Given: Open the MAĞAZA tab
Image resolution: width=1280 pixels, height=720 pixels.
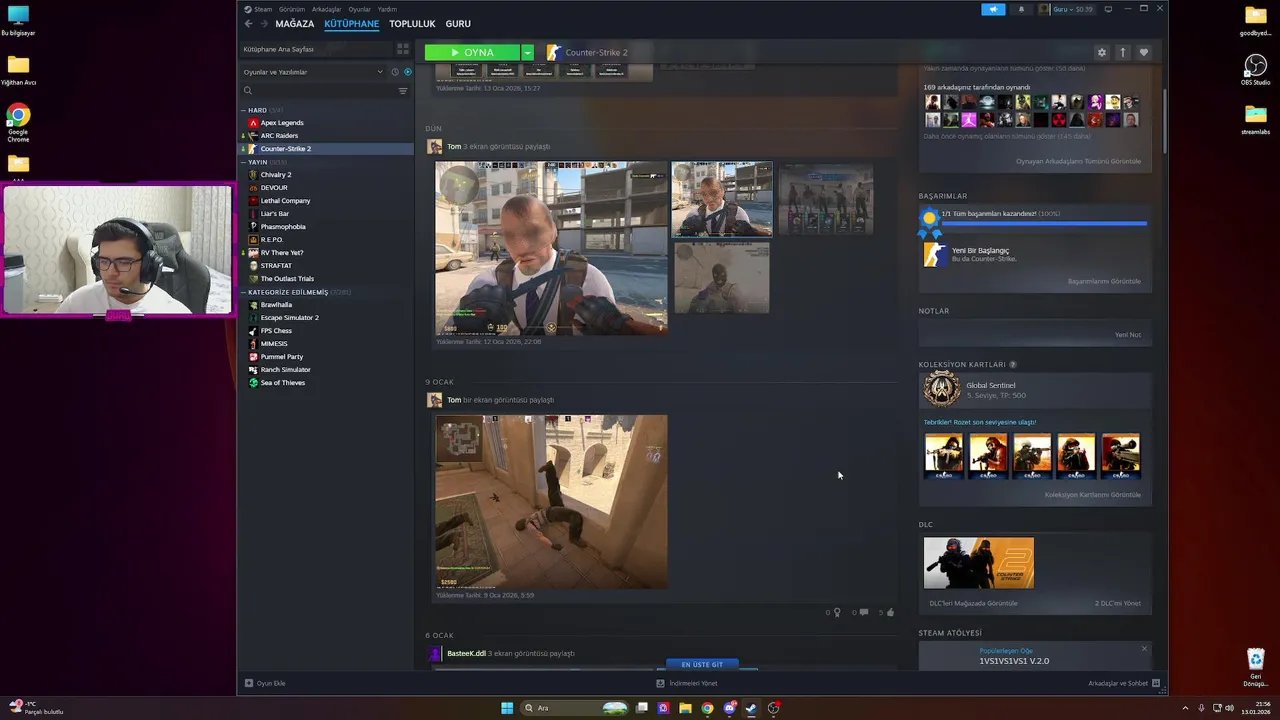Looking at the screenshot, I should point(295,23).
